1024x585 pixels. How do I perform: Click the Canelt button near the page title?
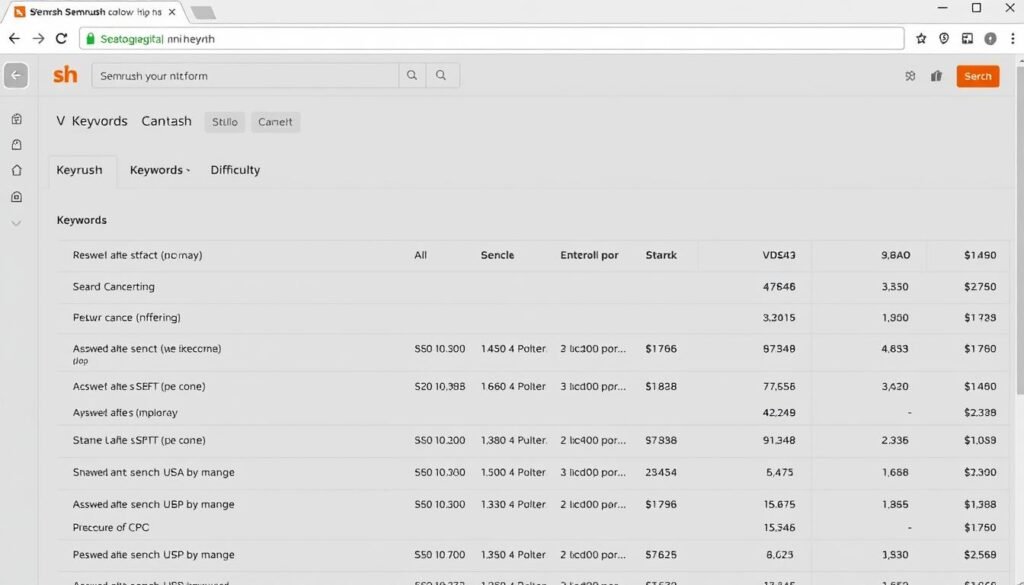coord(275,121)
